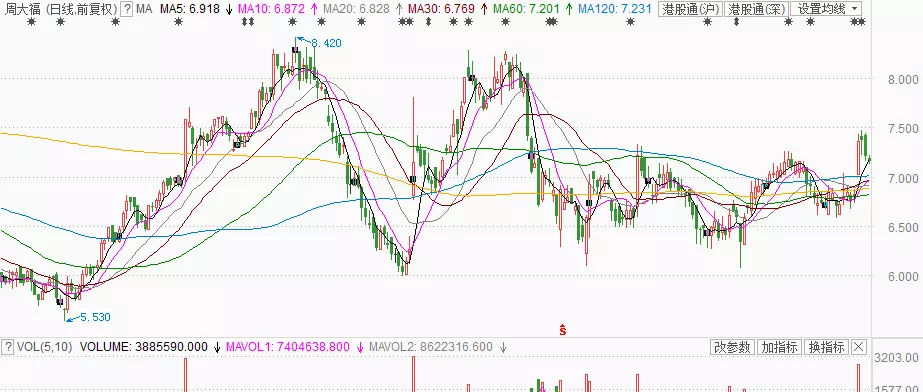Click the 7.500 price axis label

(x=903, y=128)
